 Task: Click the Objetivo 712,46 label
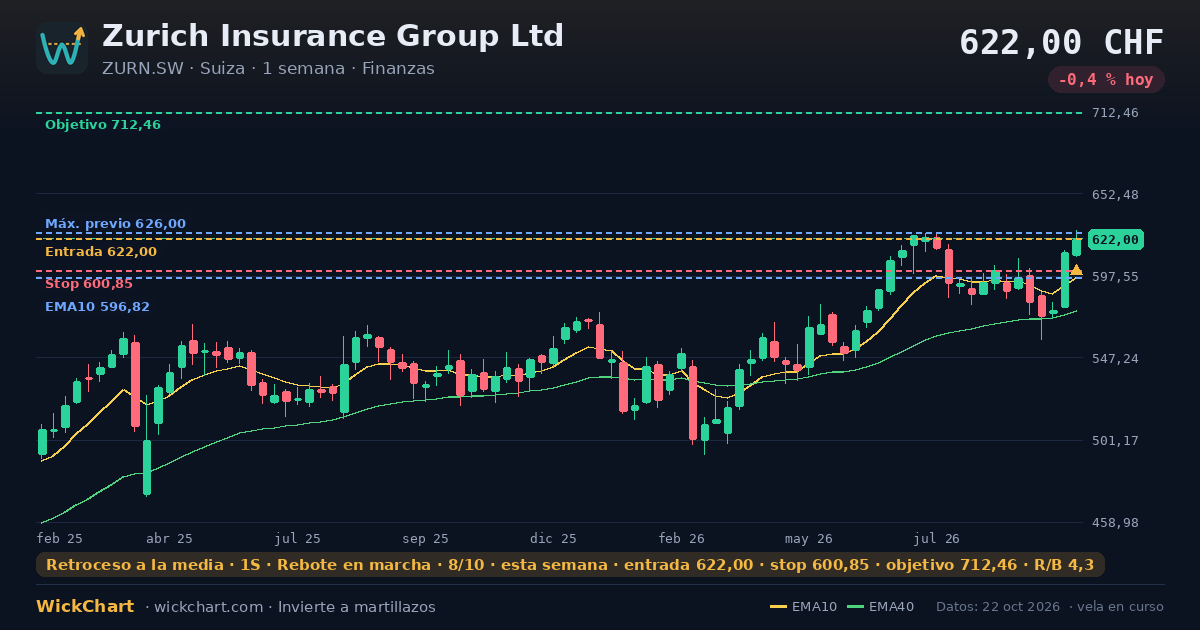tap(103, 125)
